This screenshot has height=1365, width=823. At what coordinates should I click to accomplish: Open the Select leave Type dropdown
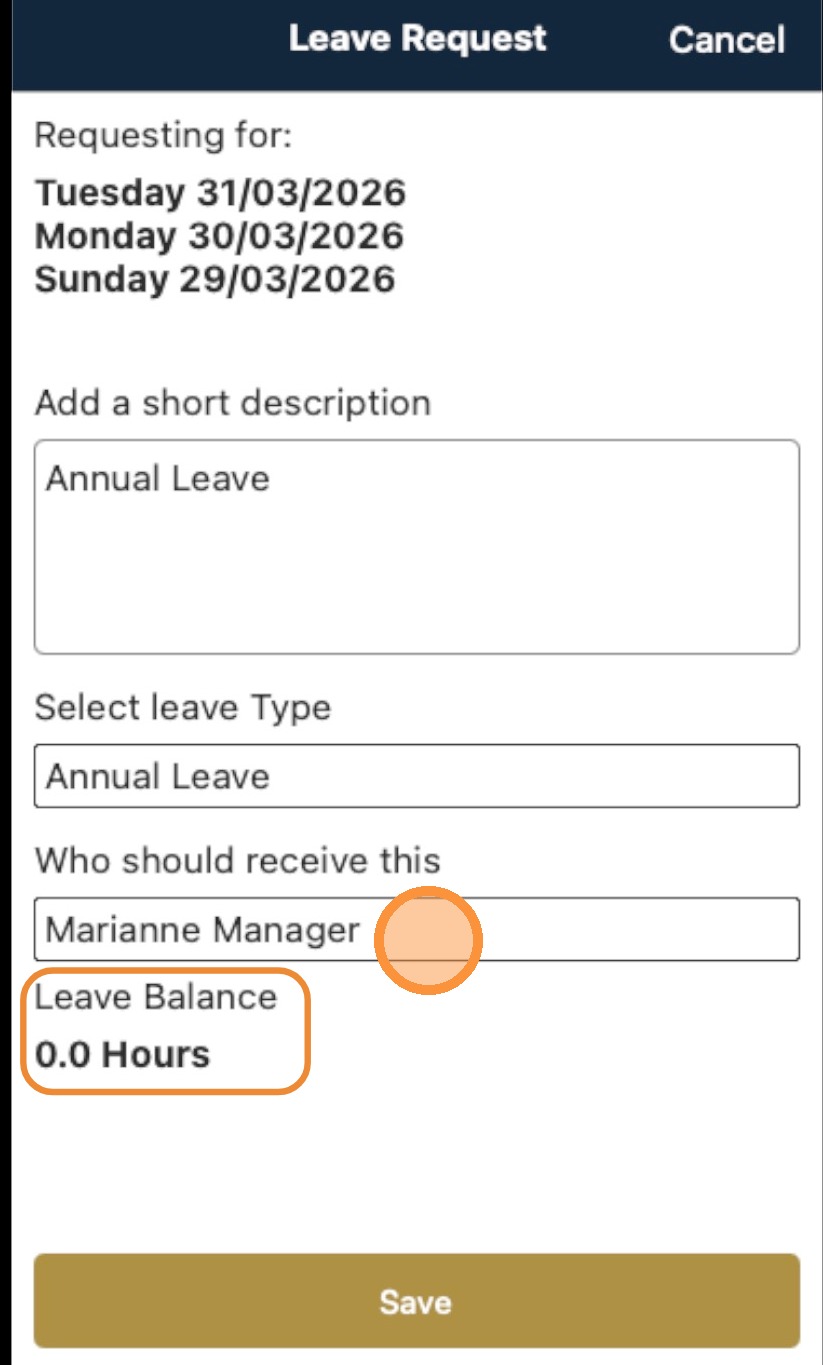coord(416,776)
